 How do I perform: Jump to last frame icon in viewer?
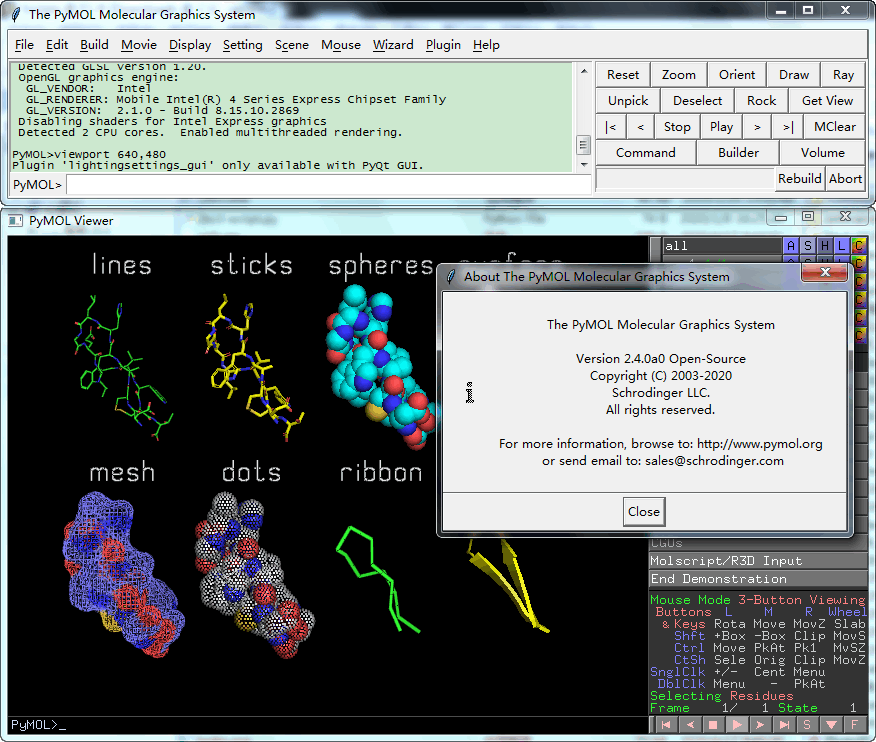coord(785,724)
